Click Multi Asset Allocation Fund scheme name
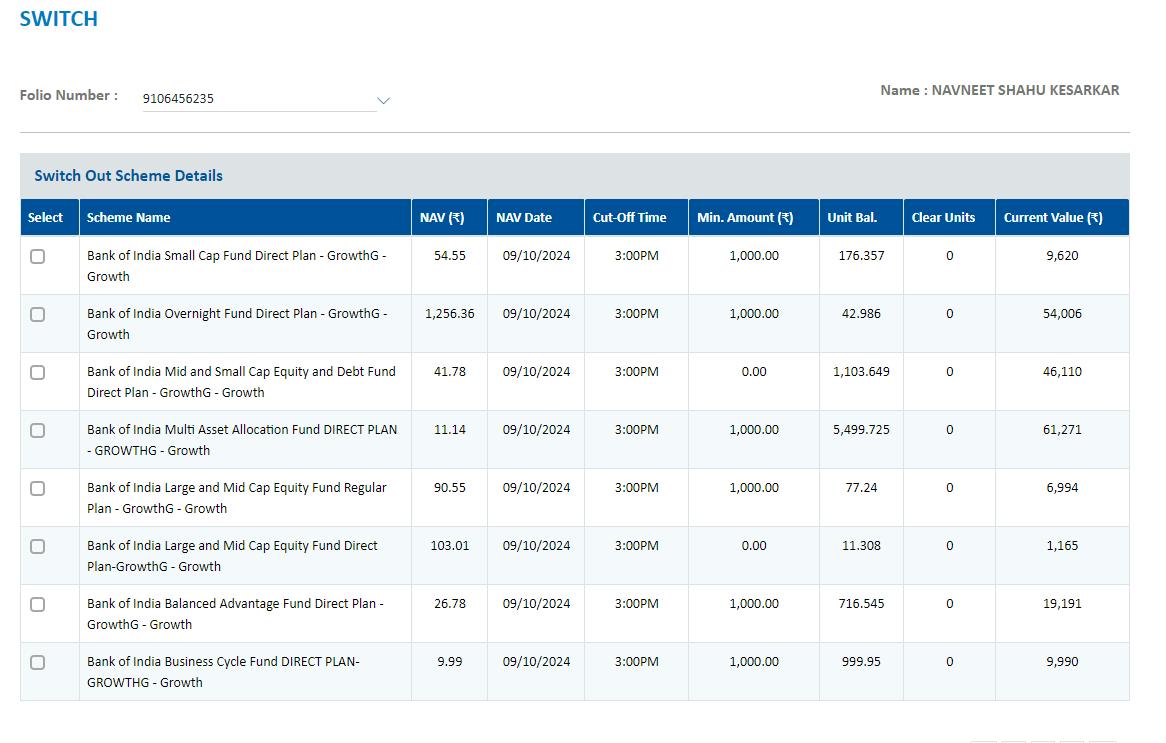1166x743 pixels. click(x=242, y=440)
